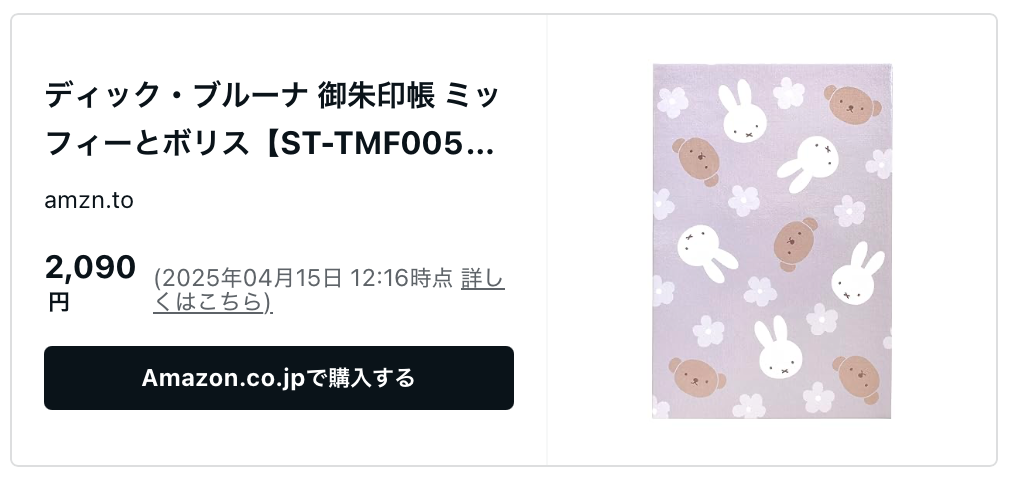
Task: Click the brown bear face in cover's center
Action: point(794,245)
